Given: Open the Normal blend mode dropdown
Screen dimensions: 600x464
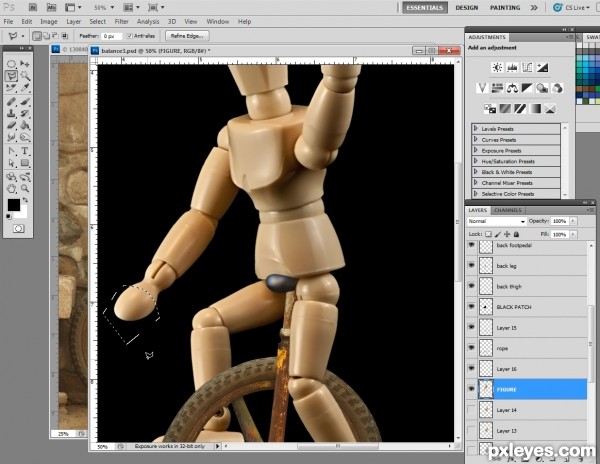Looking at the screenshot, I should pos(496,221).
